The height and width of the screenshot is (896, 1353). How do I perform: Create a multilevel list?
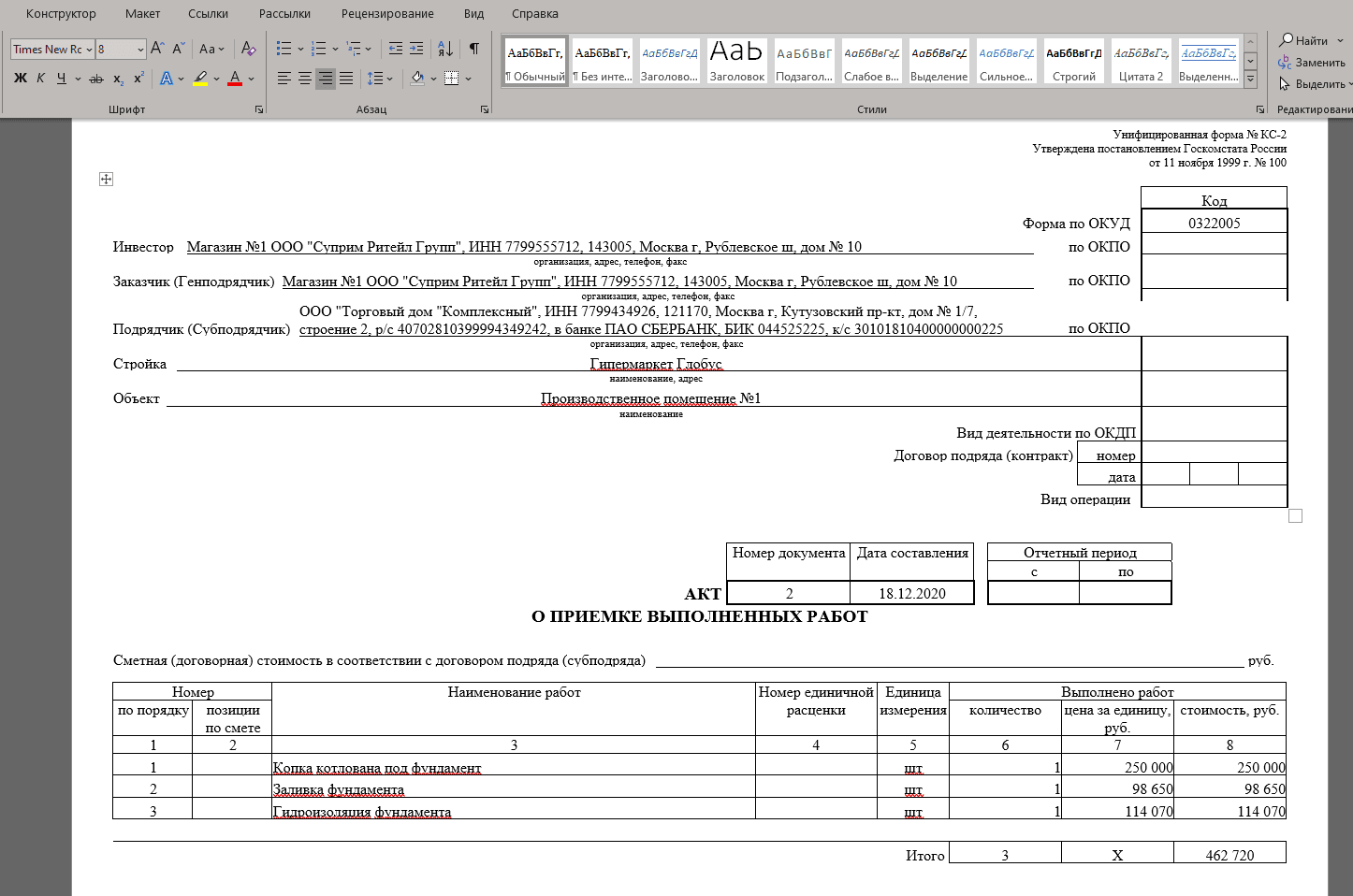coord(354,49)
